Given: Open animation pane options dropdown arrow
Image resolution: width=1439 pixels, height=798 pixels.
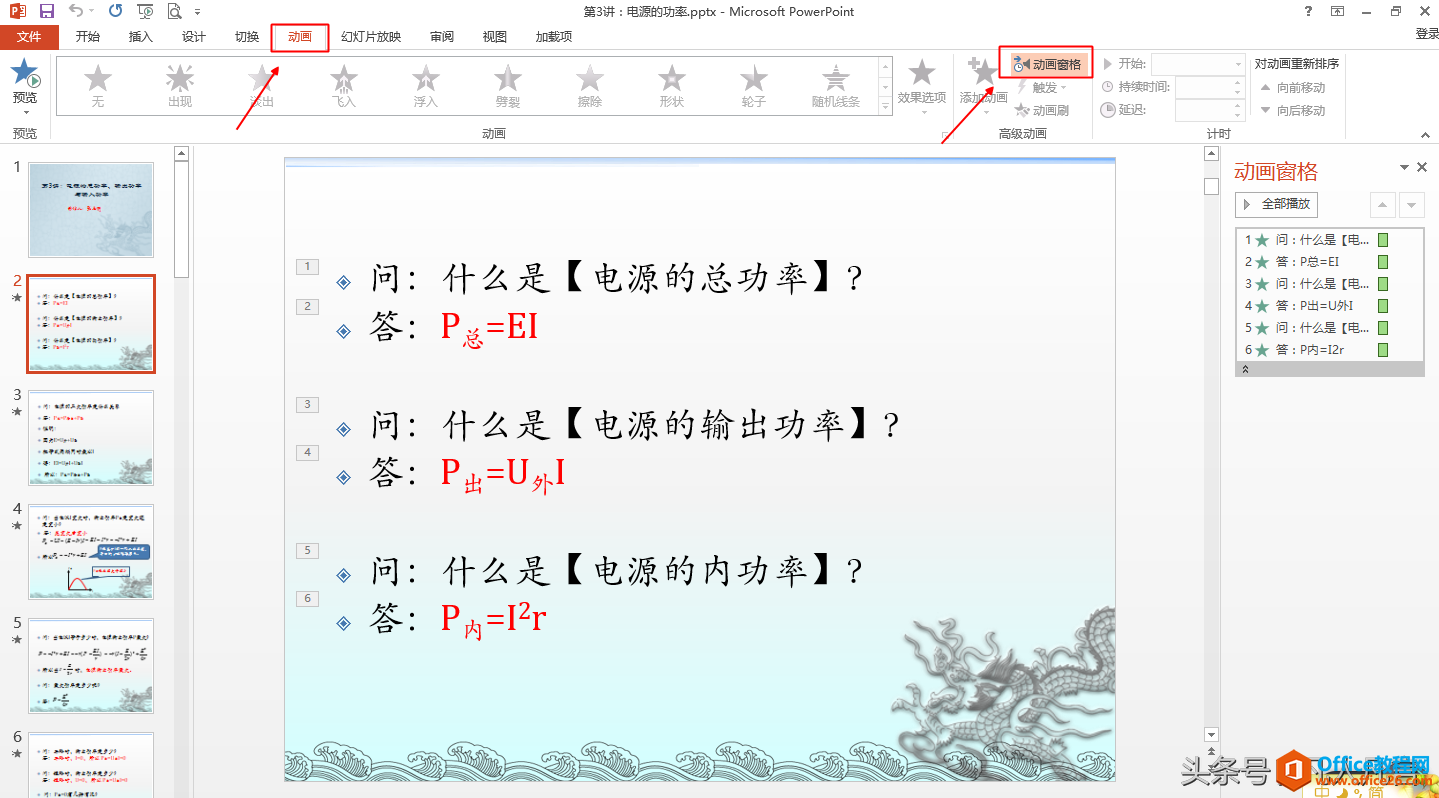Looking at the screenshot, I should pos(1404,168).
